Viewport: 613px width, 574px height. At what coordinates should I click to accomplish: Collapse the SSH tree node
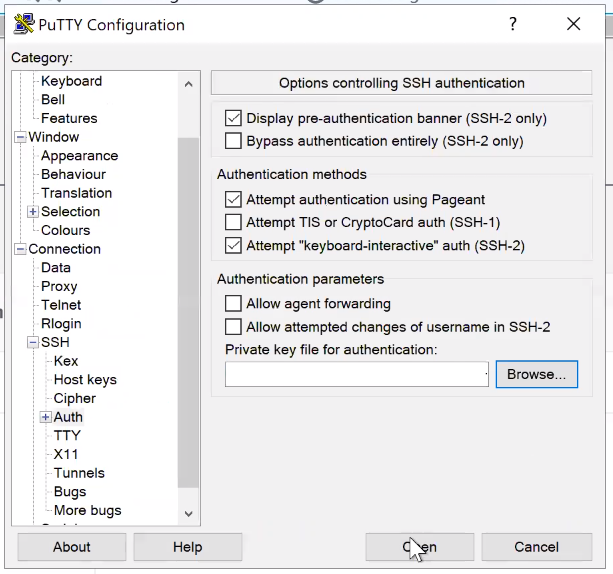[x=33, y=343]
